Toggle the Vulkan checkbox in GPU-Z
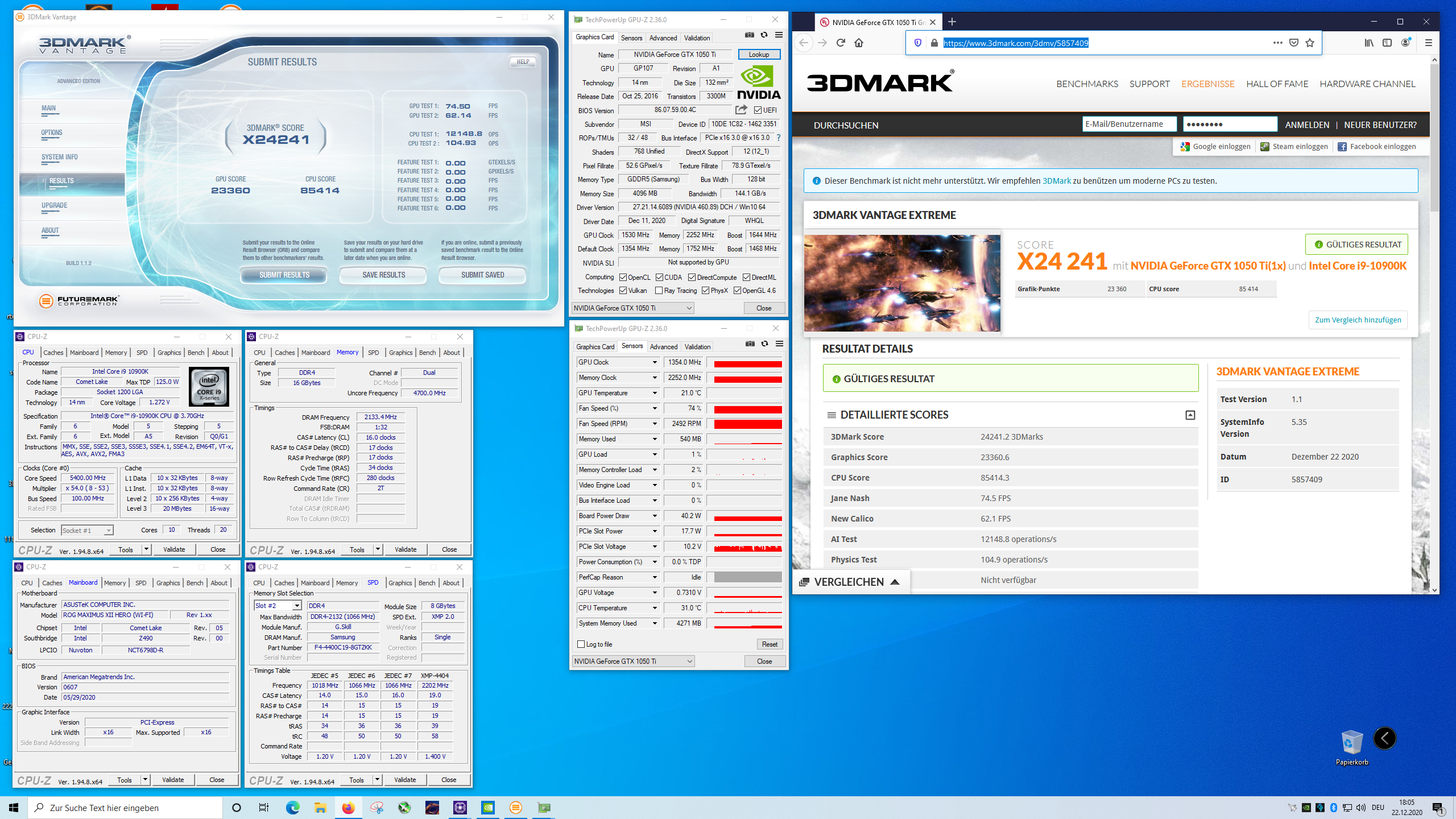The height and width of the screenshot is (819, 1456). pyautogui.click(x=623, y=291)
